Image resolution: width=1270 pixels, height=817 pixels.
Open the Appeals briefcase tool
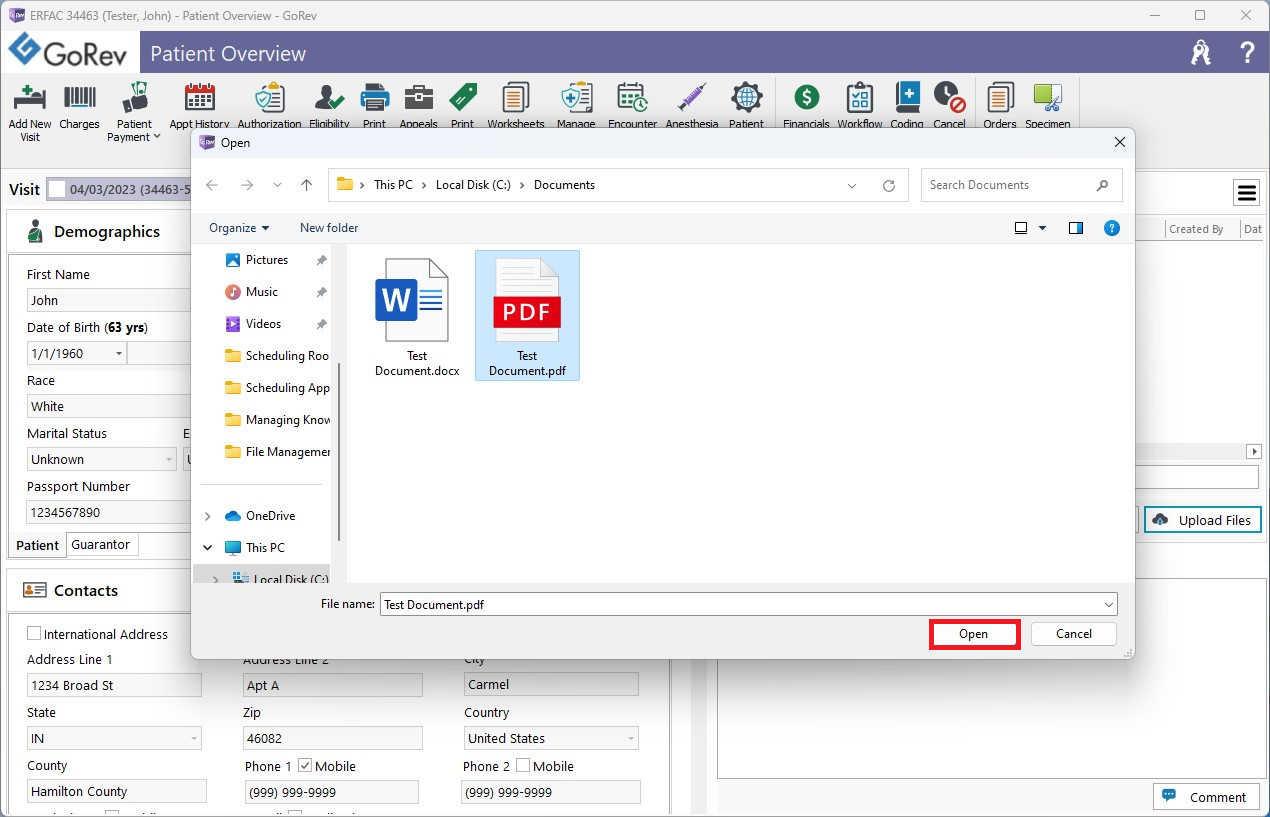418,106
